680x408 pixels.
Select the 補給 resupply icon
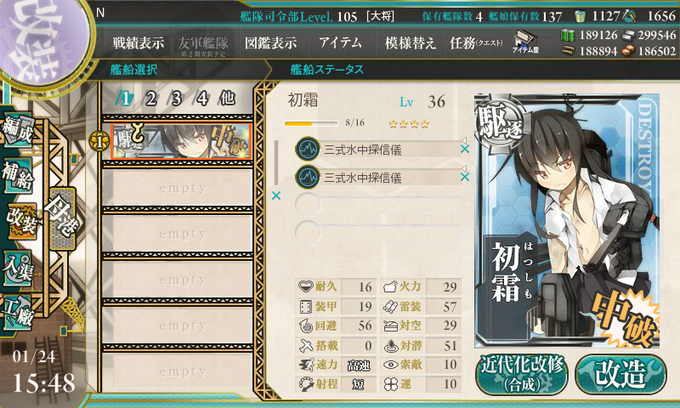coord(18,175)
